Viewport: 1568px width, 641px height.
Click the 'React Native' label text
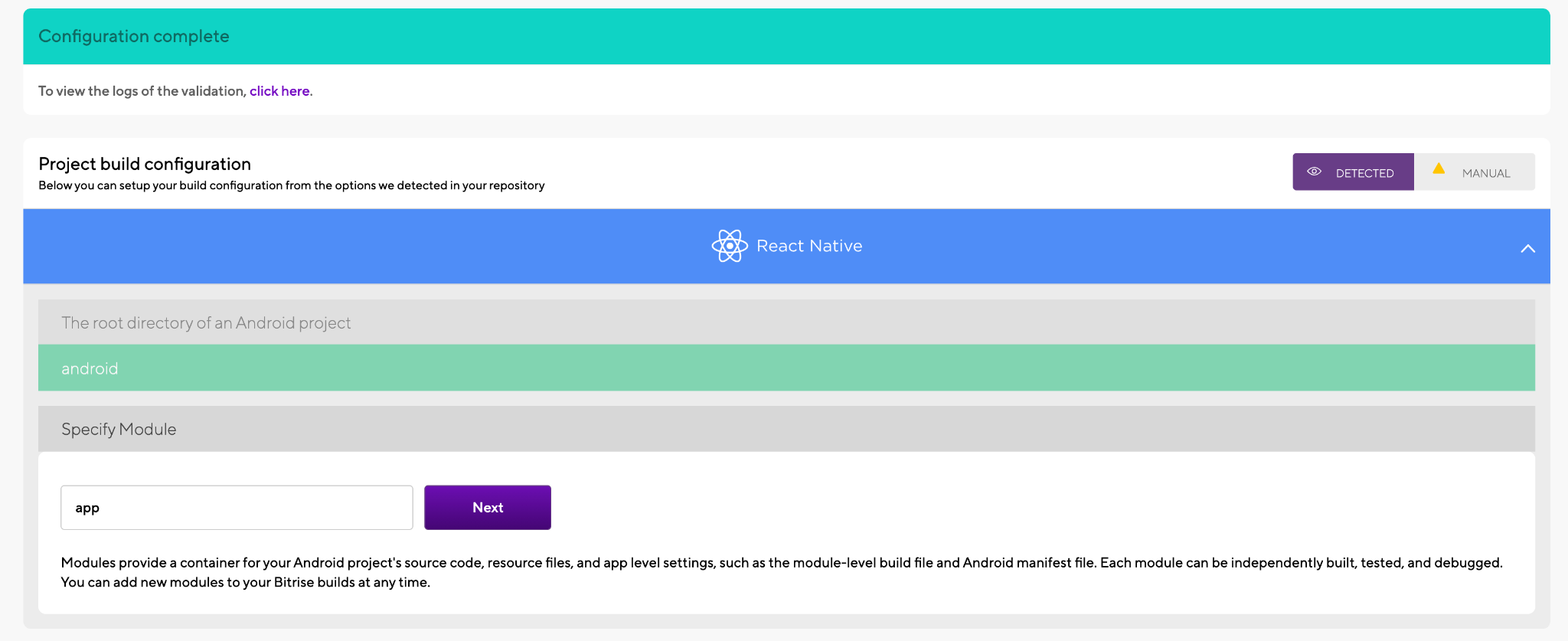click(x=809, y=246)
